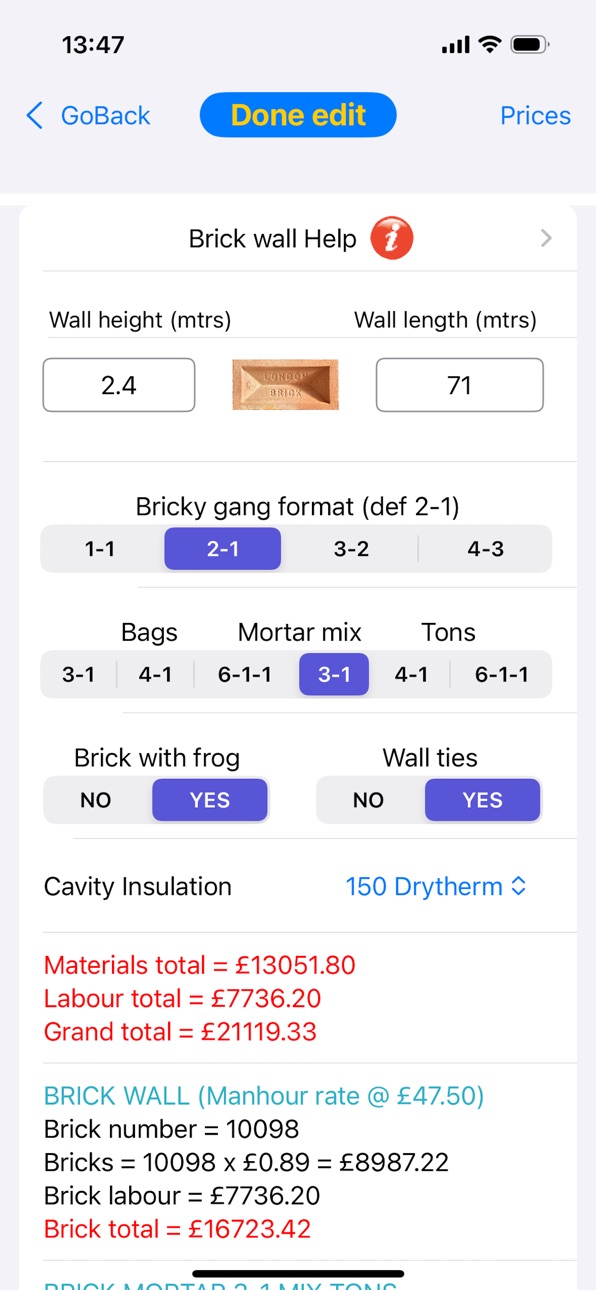Choose the 3-2 bricky gang format
This screenshot has height=1290, width=596.
pos(351,549)
